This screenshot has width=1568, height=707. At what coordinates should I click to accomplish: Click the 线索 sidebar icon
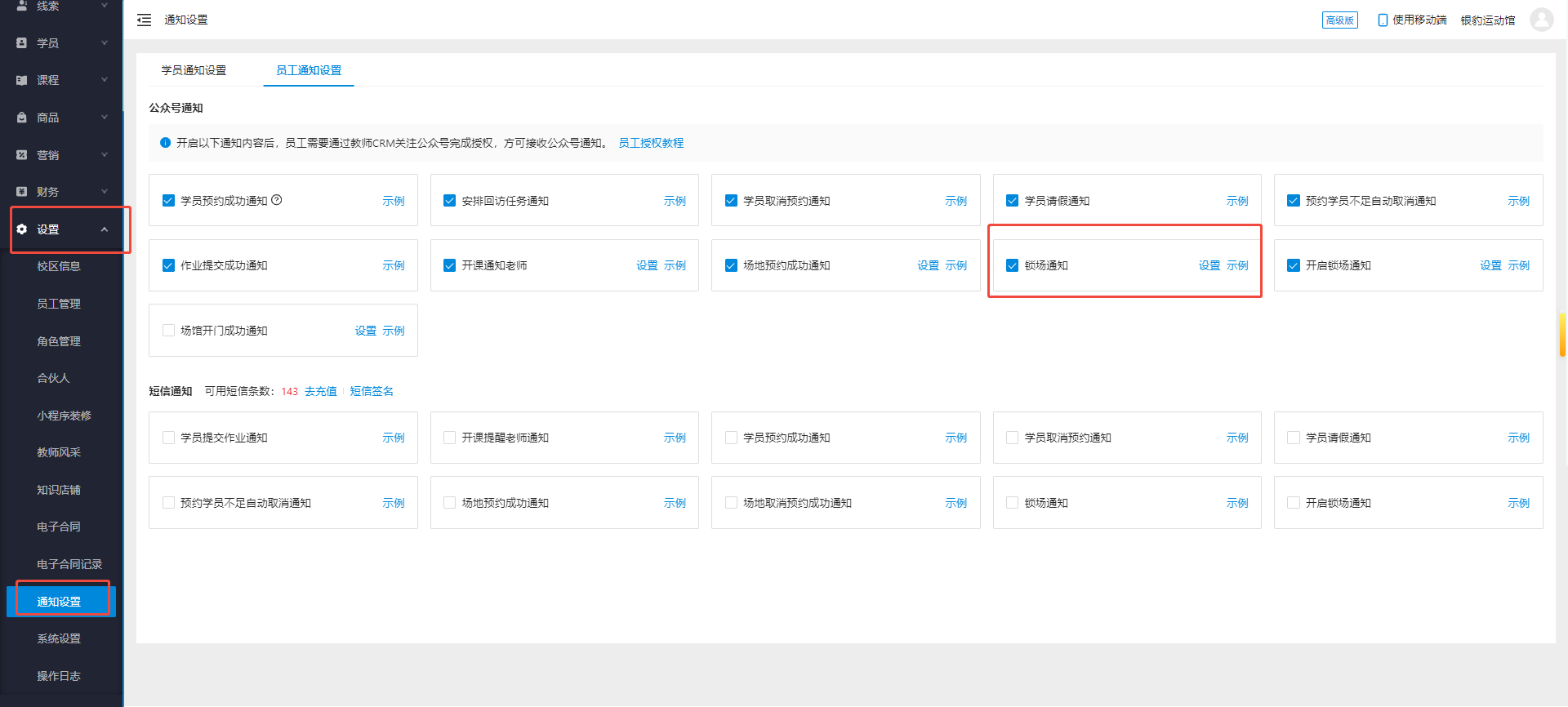pos(22,5)
